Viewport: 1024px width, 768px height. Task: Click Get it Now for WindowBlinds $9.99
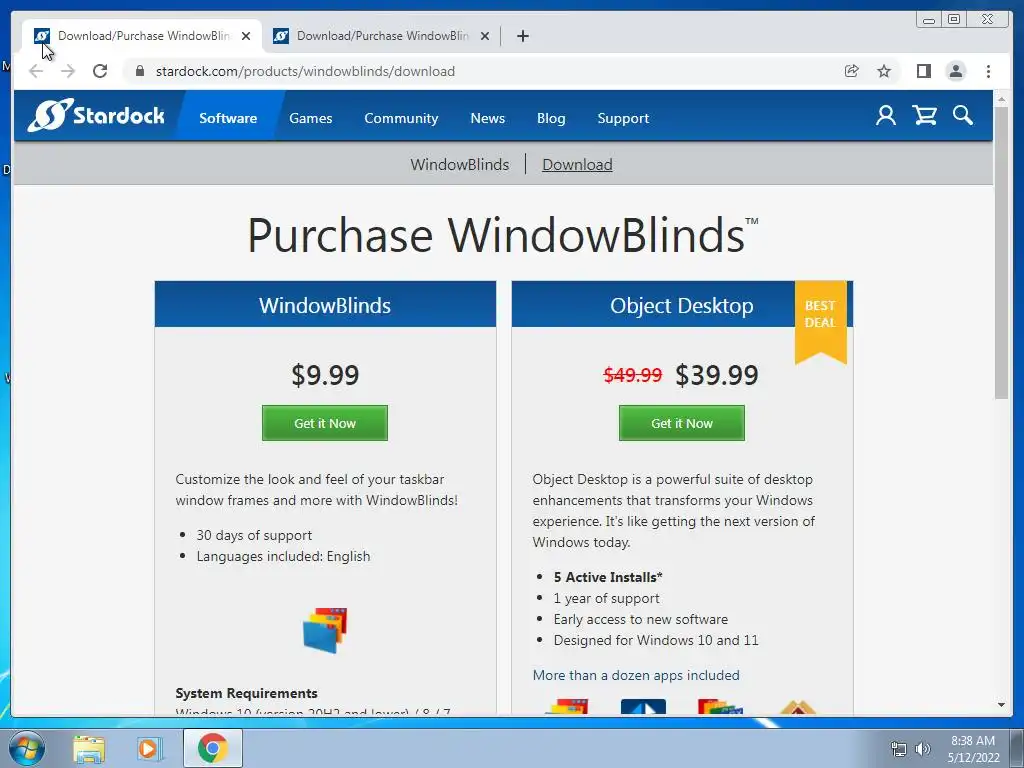coord(325,423)
